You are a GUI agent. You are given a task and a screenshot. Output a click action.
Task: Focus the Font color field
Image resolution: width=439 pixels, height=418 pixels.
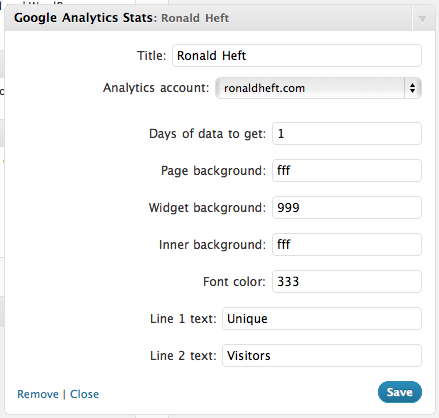[x=347, y=282]
